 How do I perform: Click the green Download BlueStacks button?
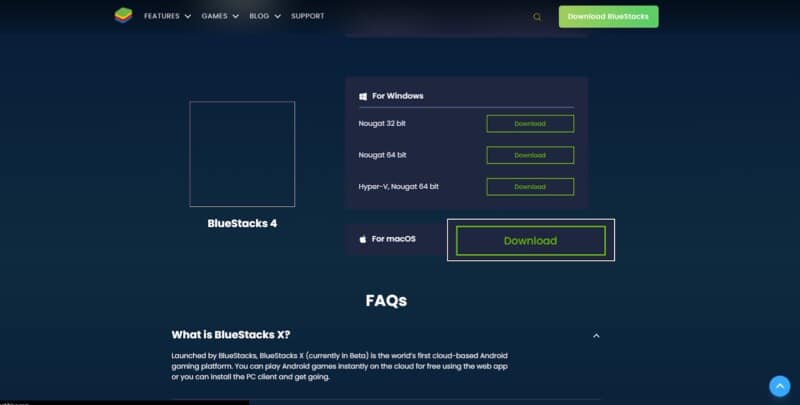point(608,17)
